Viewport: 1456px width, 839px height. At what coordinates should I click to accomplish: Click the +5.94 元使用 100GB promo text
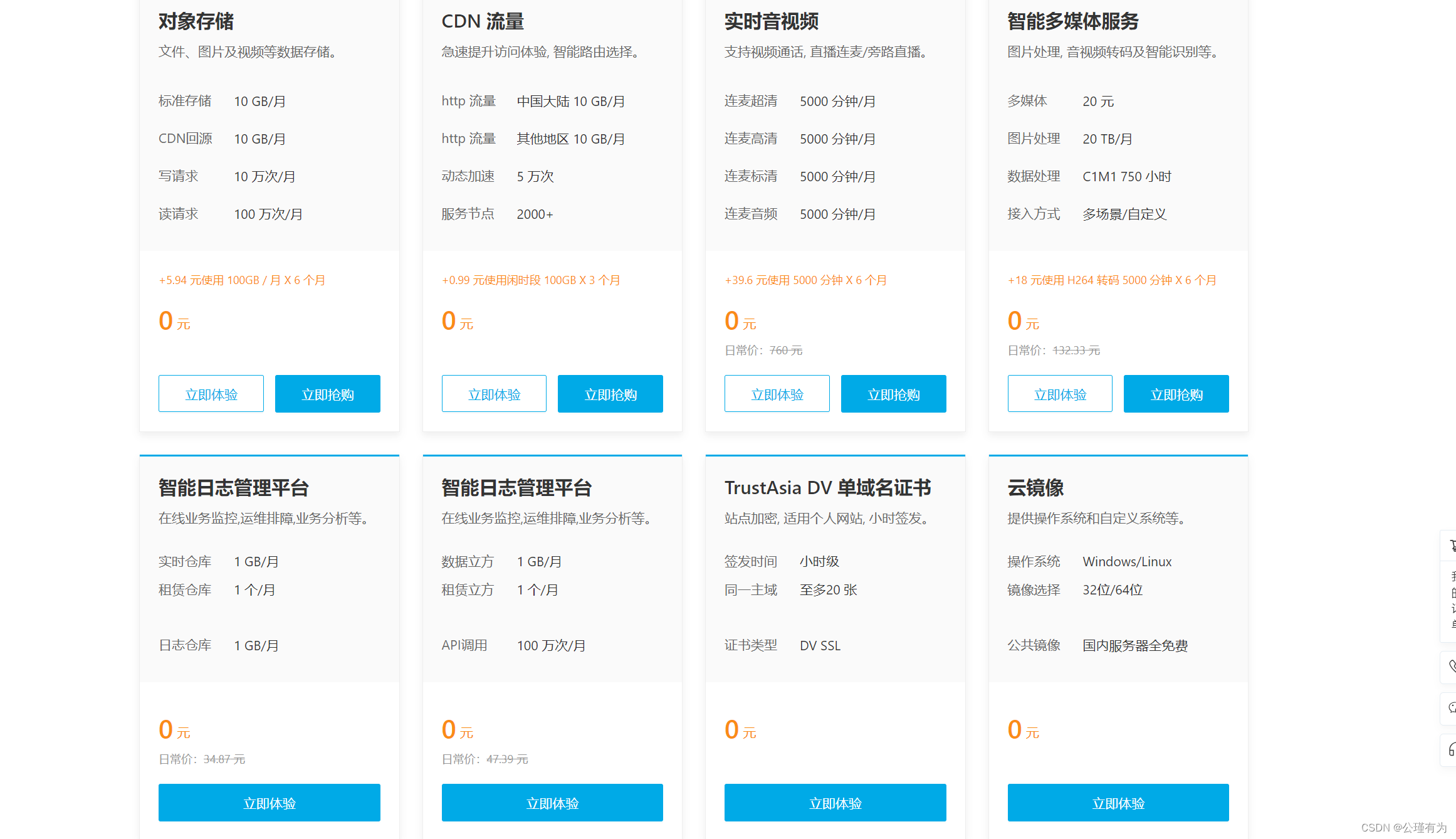coord(242,280)
